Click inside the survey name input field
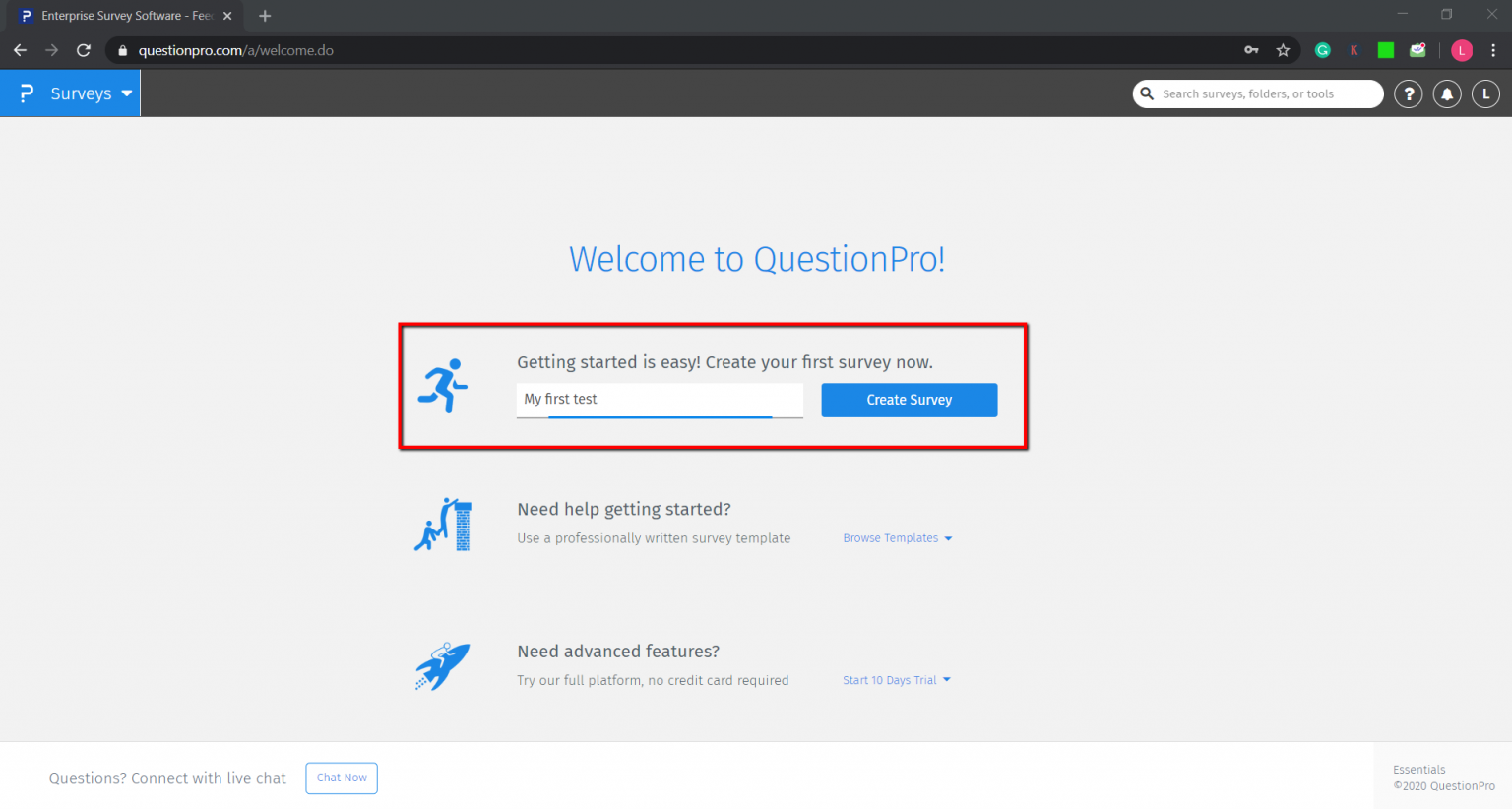The width and height of the screenshot is (1512, 809). coord(660,400)
